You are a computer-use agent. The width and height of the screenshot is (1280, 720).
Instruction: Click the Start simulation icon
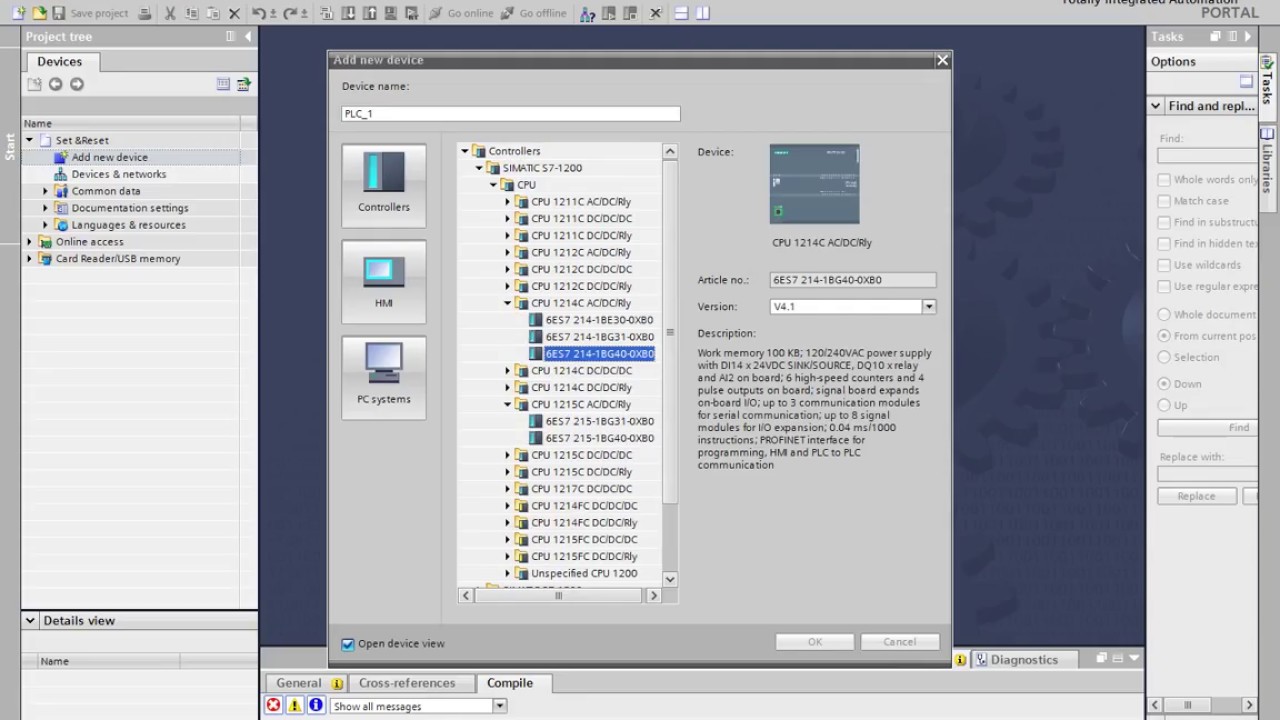pyautogui.click(x=390, y=13)
